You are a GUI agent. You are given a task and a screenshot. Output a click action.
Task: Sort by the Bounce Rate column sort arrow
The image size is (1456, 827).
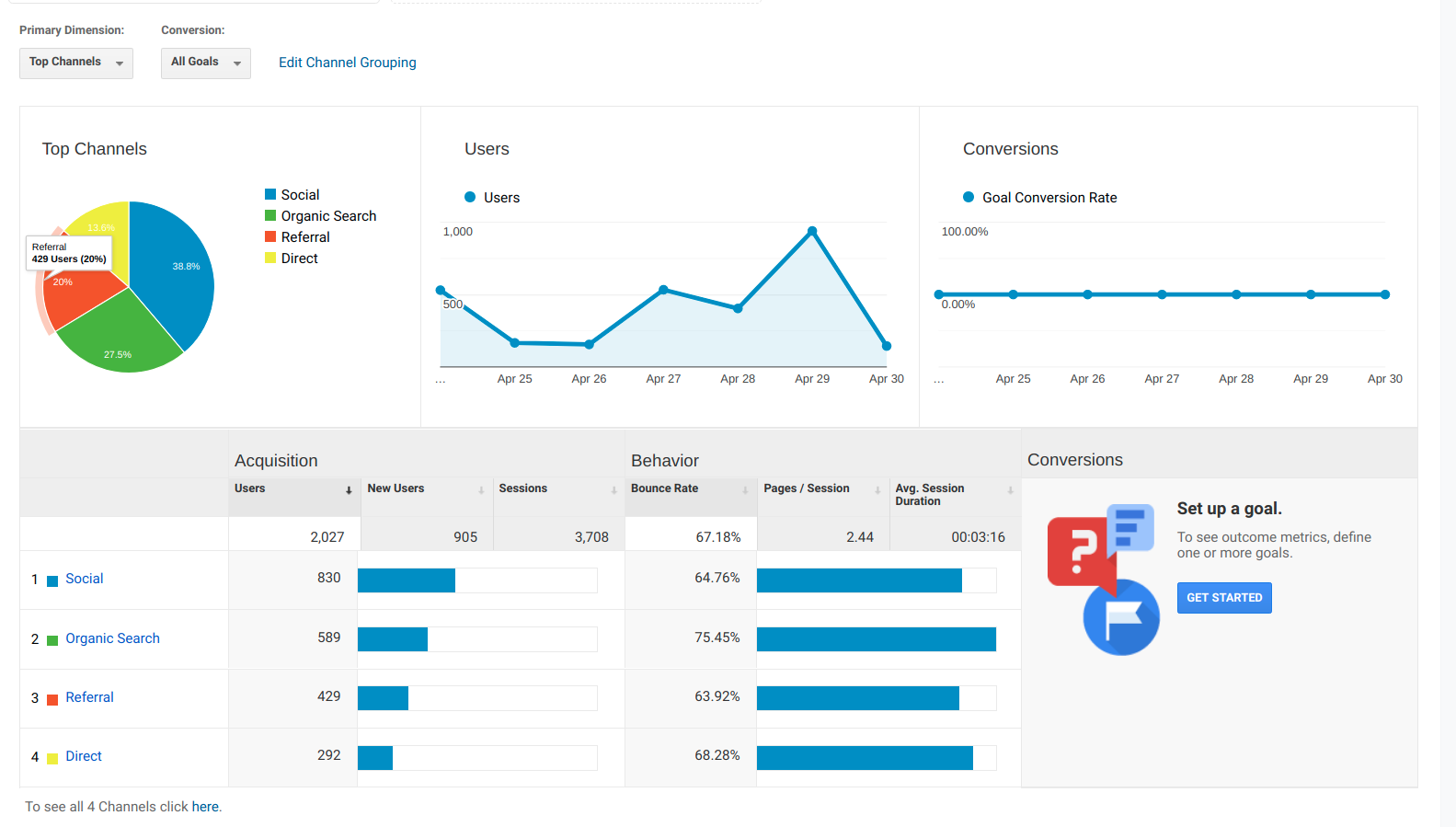745,490
